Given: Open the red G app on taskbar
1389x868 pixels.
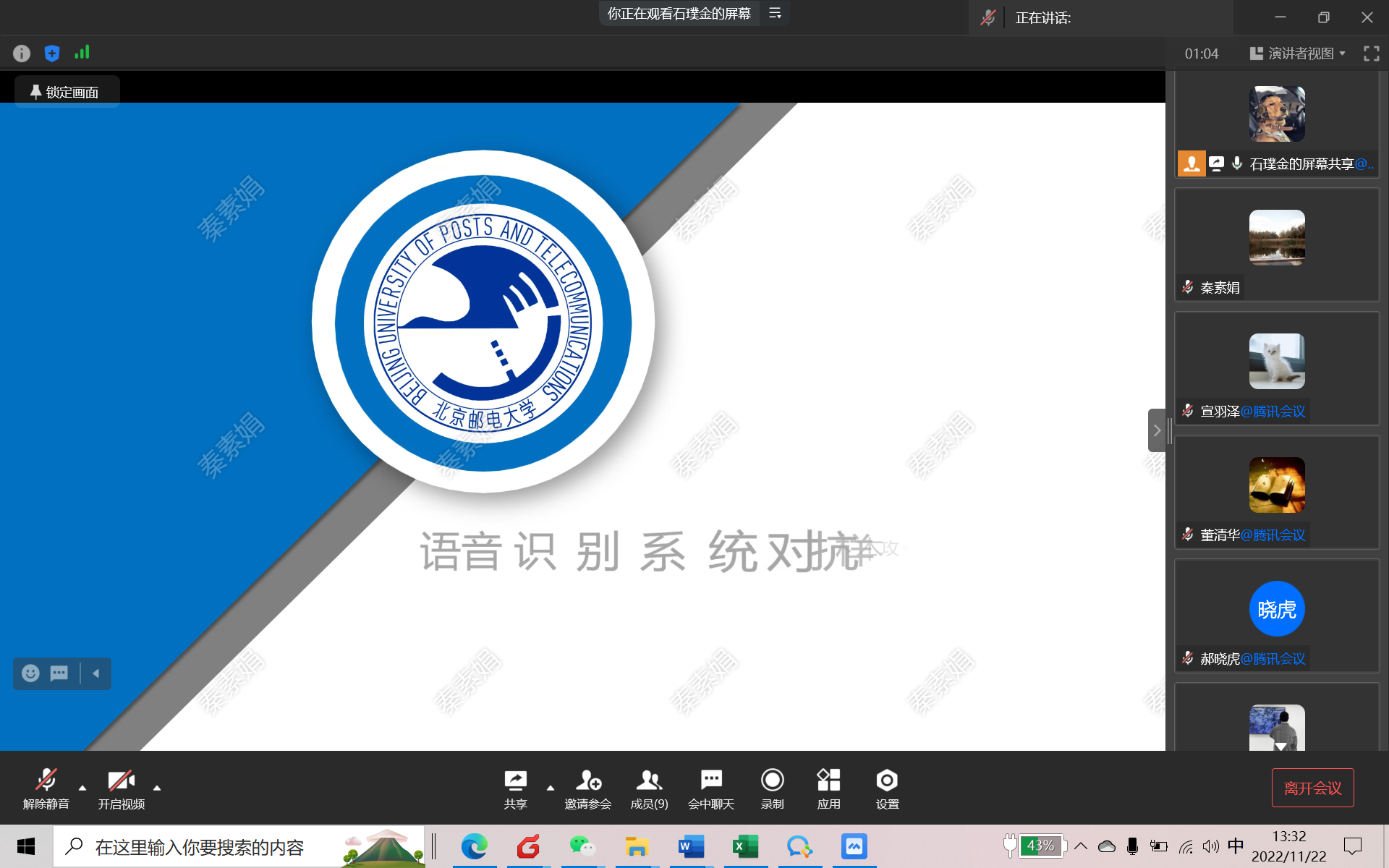Looking at the screenshot, I should point(529,846).
